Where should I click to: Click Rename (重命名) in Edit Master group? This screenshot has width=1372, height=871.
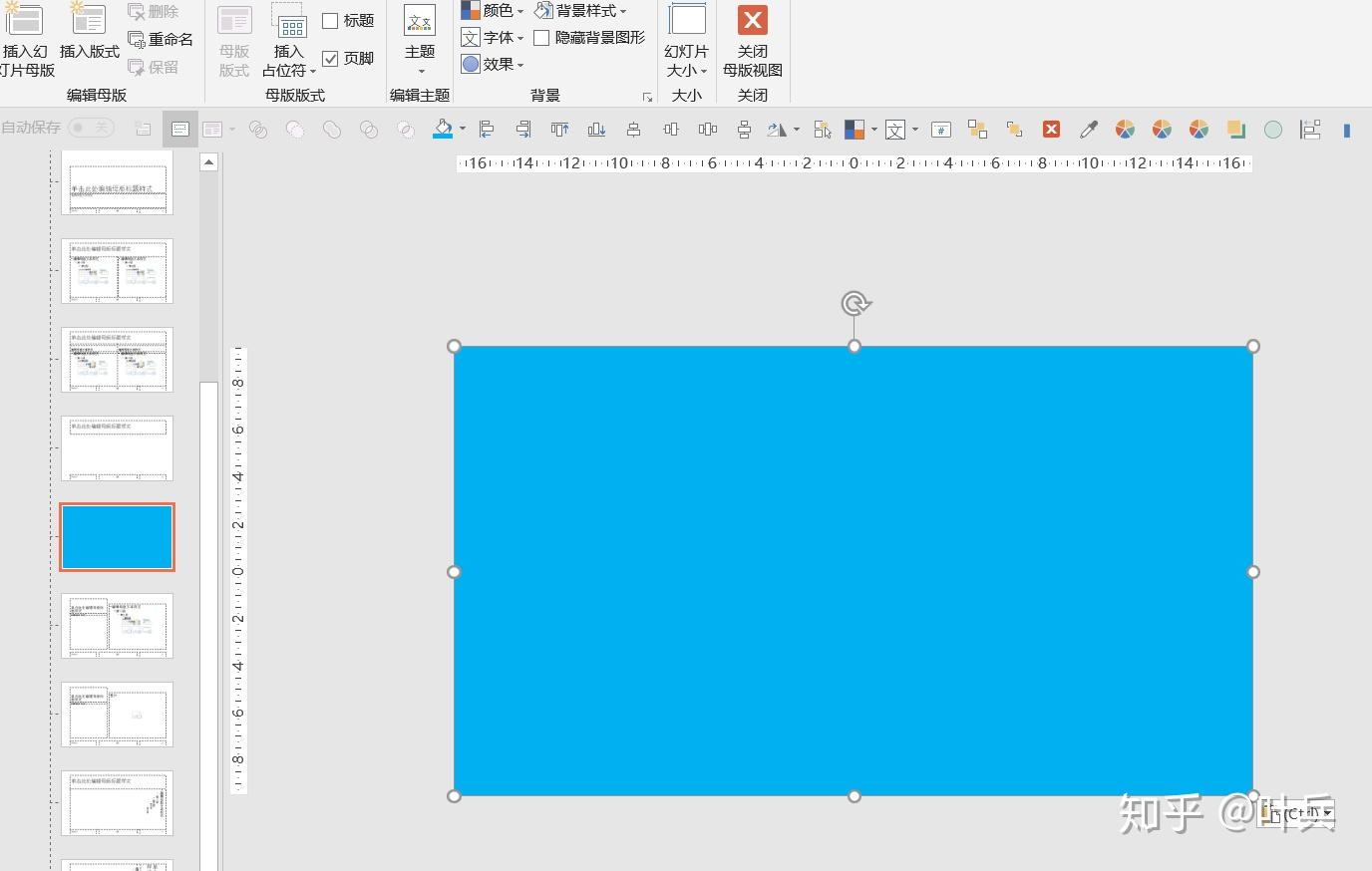(x=161, y=40)
